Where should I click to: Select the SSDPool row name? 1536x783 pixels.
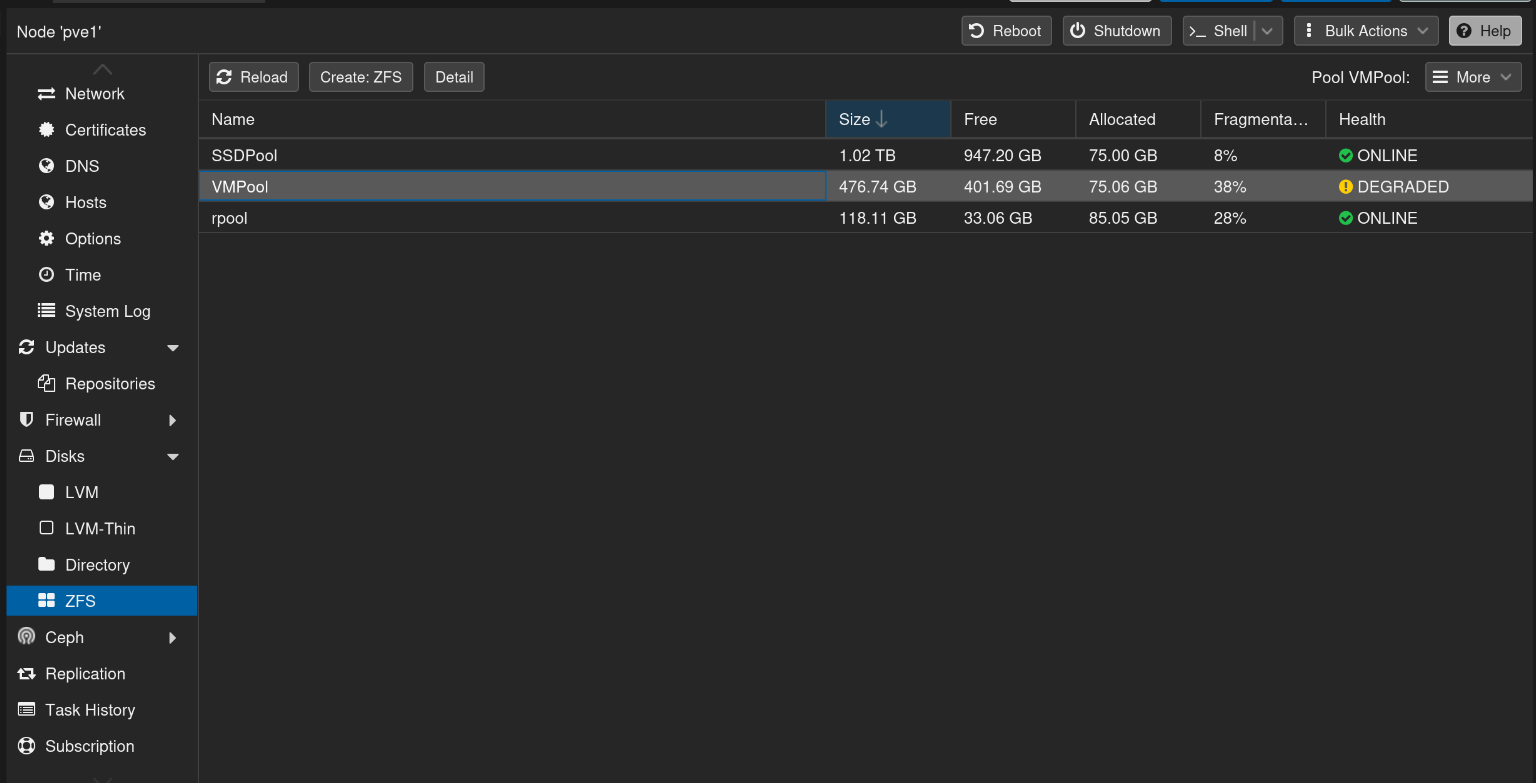pos(245,156)
